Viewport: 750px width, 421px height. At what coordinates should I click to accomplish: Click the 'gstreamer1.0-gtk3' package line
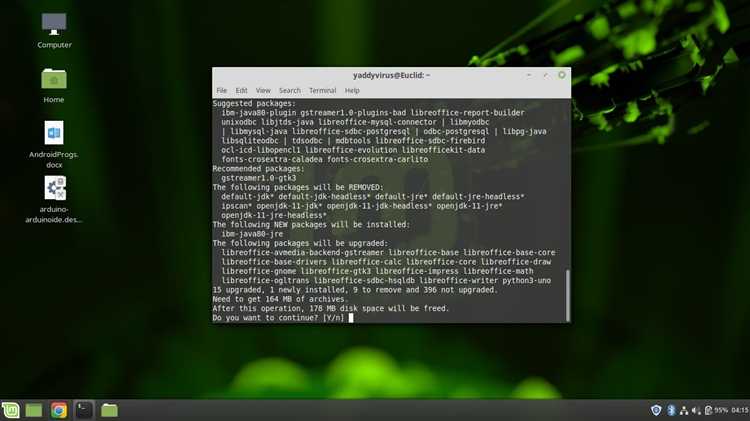click(258, 178)
